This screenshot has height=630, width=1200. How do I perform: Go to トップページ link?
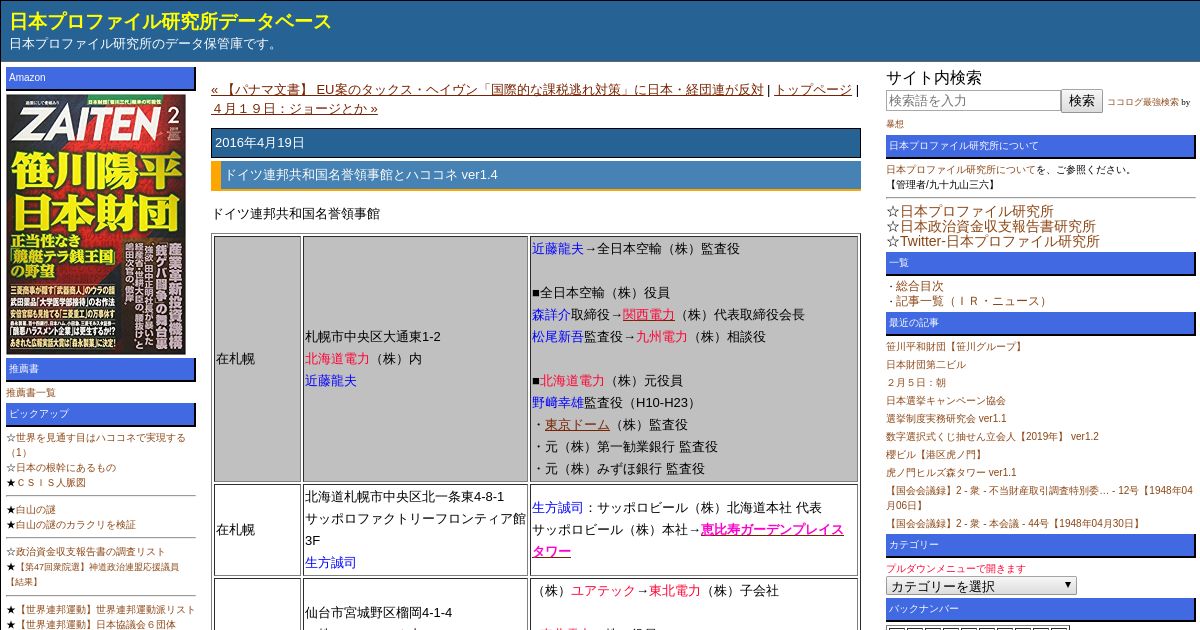point(812,90)
